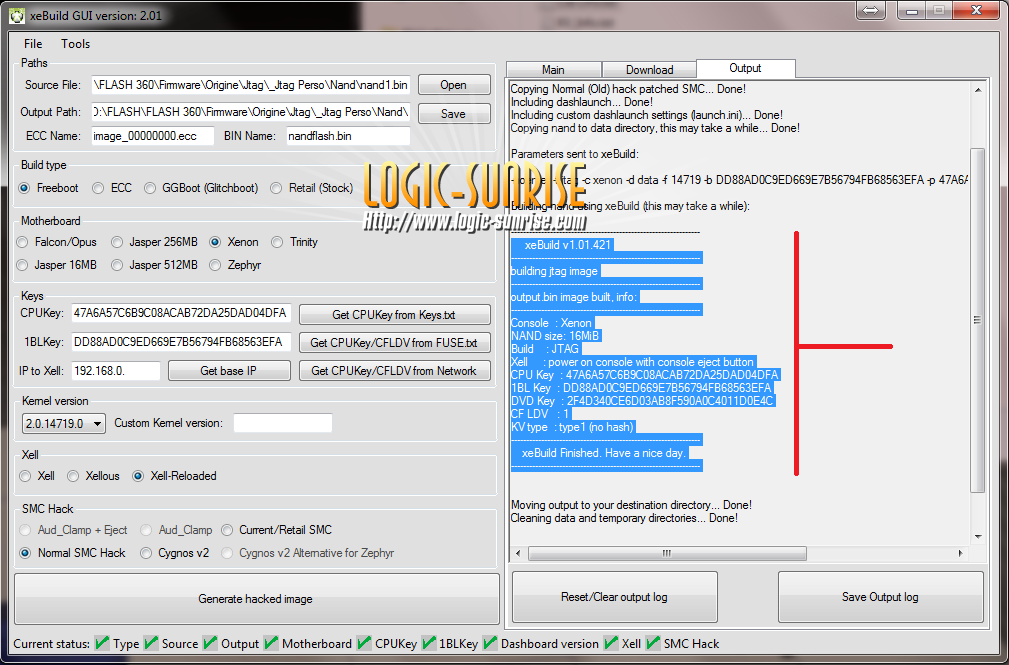The height and width of the screenshot is (665, 1009).
Task: Click the Open button for Source File
Action: 454,85
